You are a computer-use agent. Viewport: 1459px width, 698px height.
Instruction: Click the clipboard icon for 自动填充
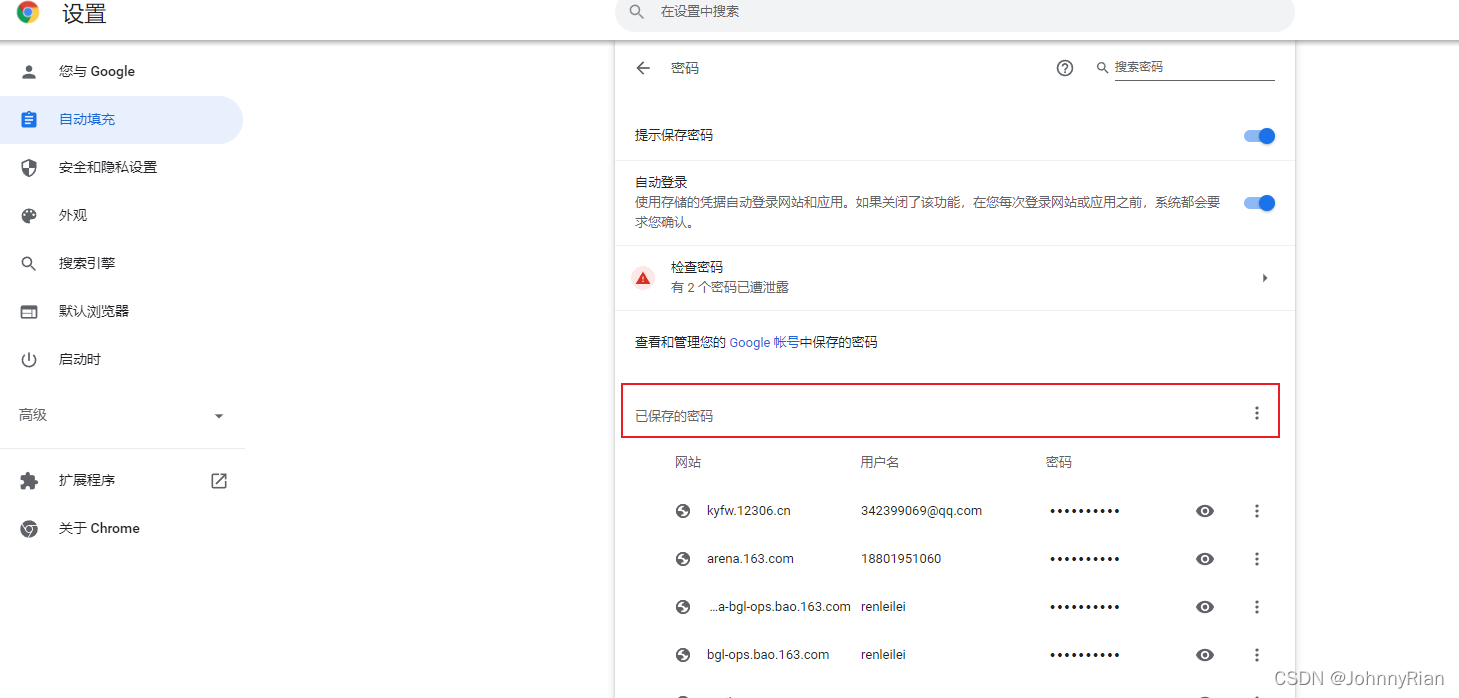29,119
